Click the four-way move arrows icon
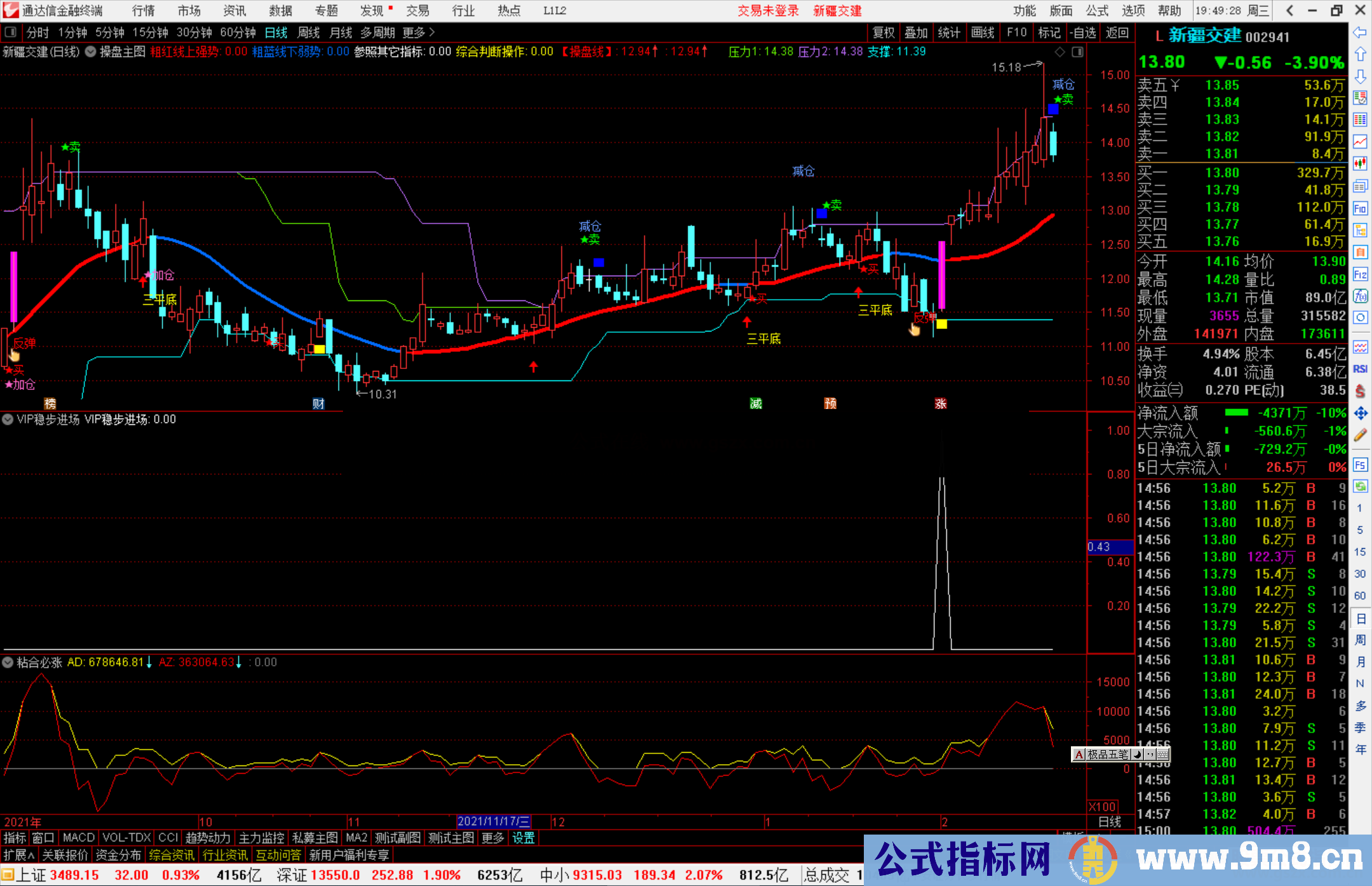This screenshot has height=886, width=1372. (1360, 413)
